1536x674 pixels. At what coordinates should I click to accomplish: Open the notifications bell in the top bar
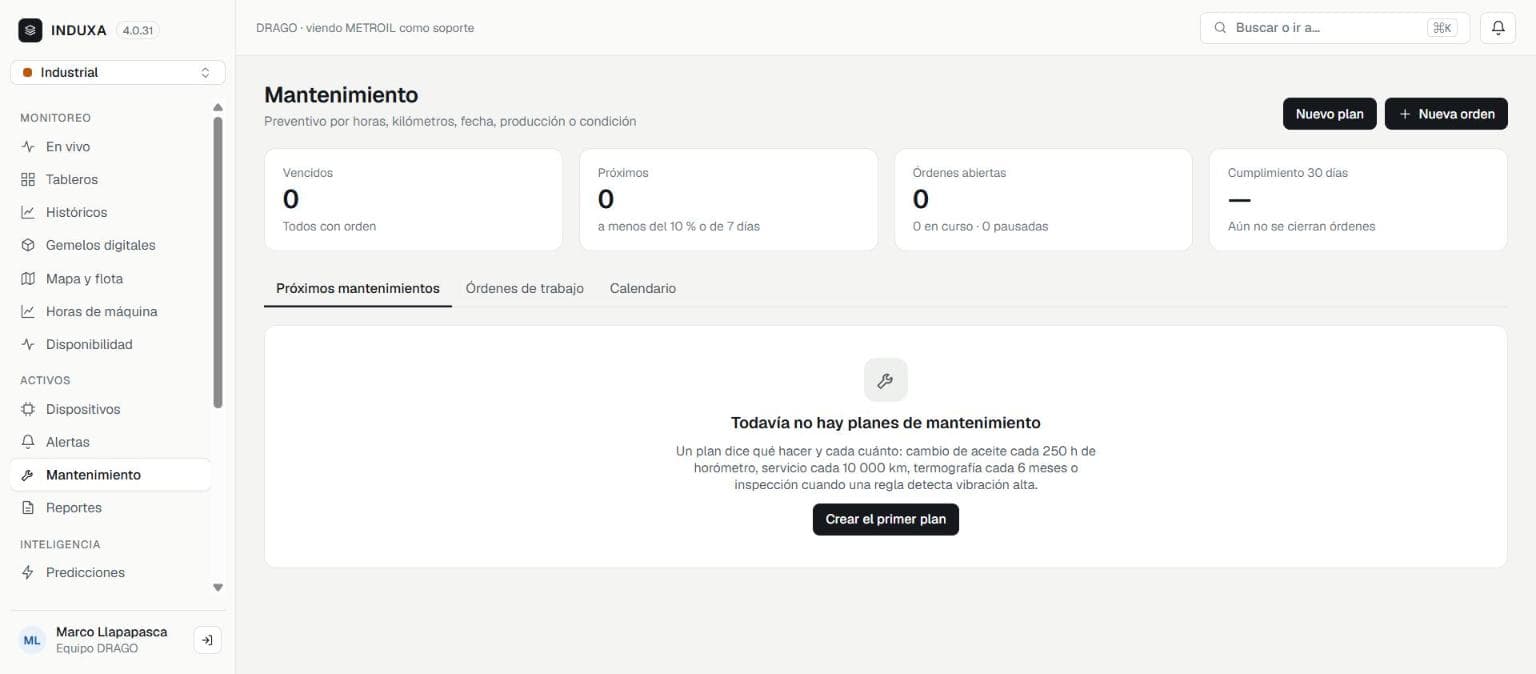pos(1498,28)
